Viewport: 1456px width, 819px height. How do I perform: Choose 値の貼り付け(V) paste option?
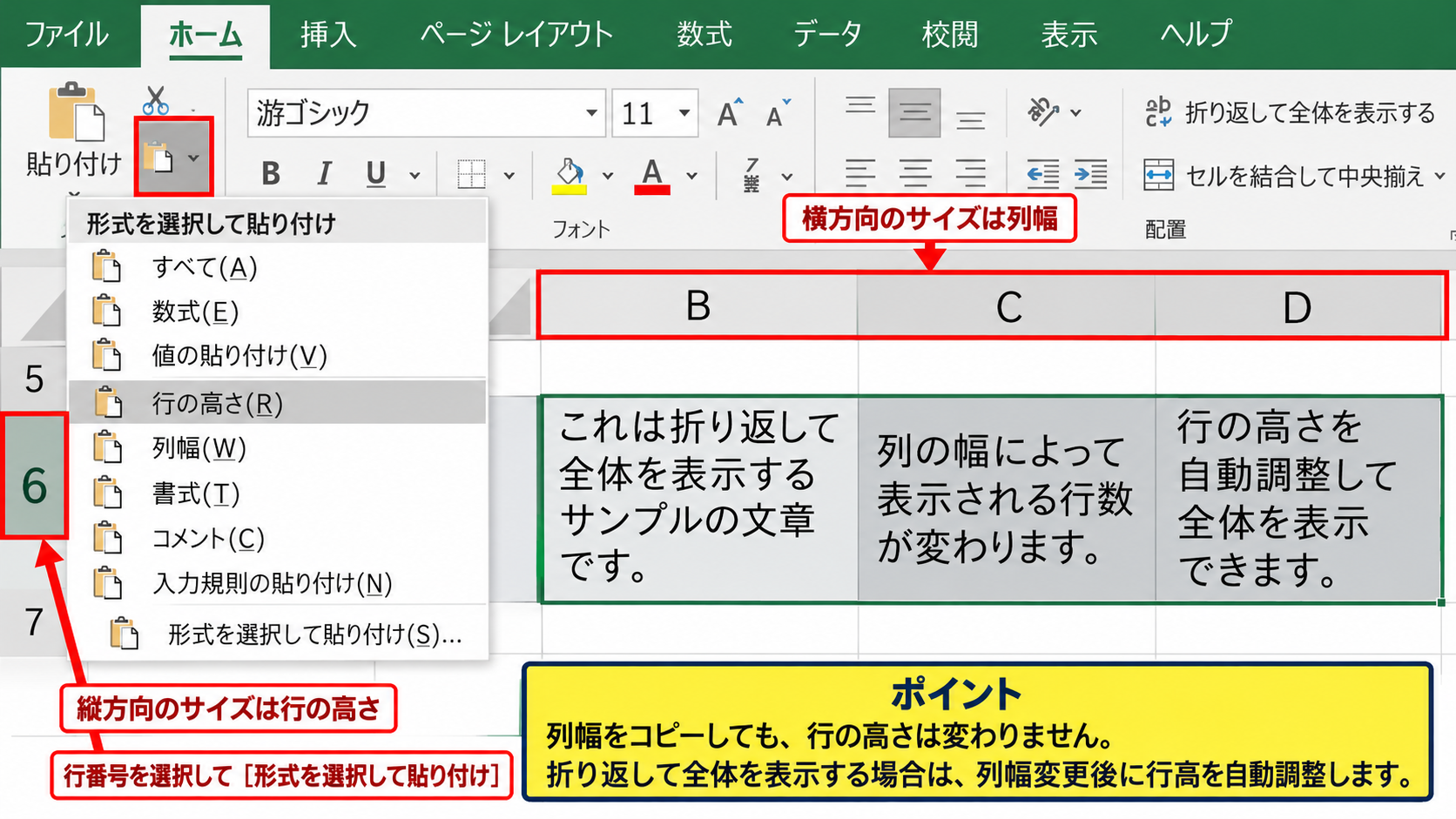click(x=278, y=355)
